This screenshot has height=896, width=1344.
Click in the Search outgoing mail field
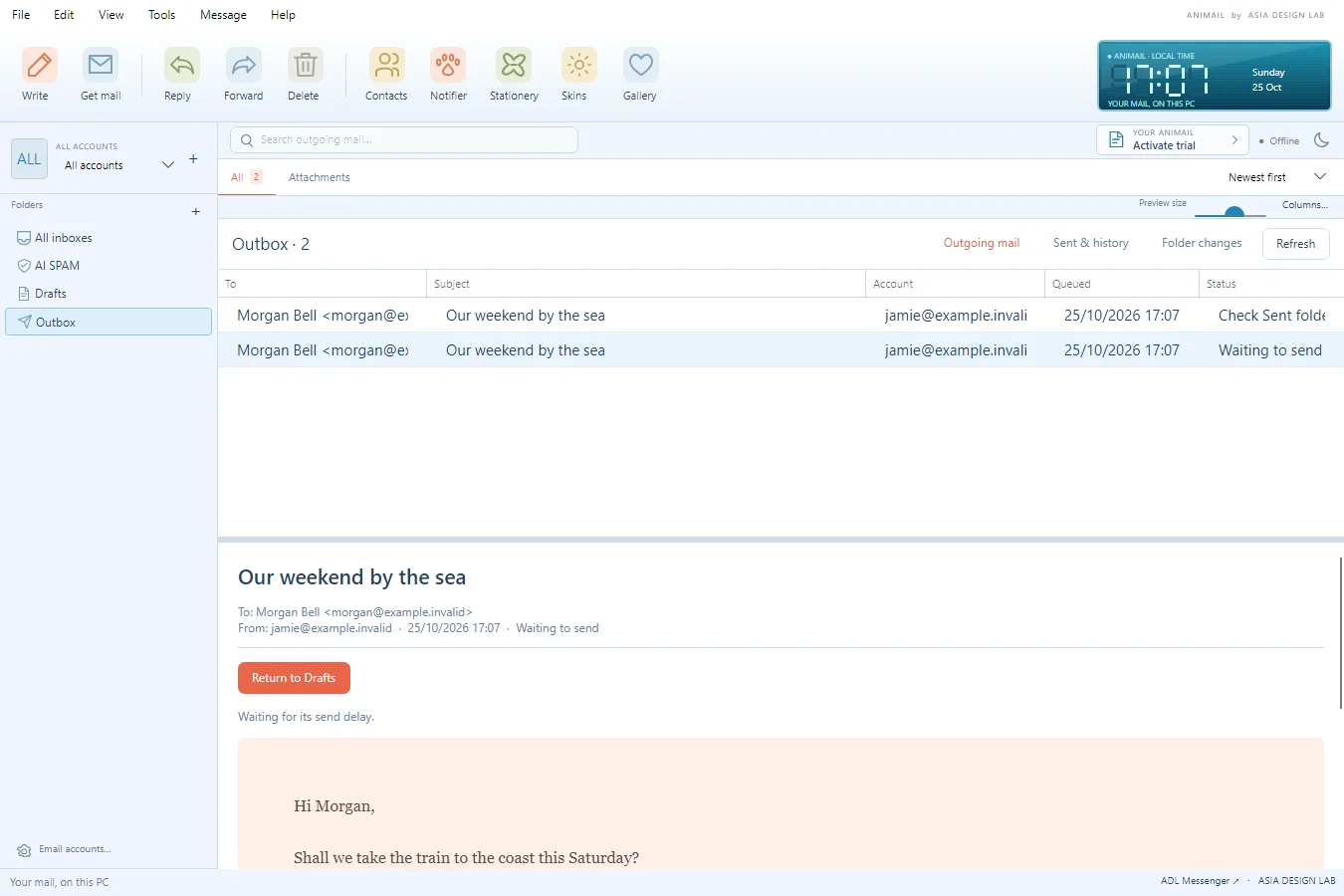[404, 140]
